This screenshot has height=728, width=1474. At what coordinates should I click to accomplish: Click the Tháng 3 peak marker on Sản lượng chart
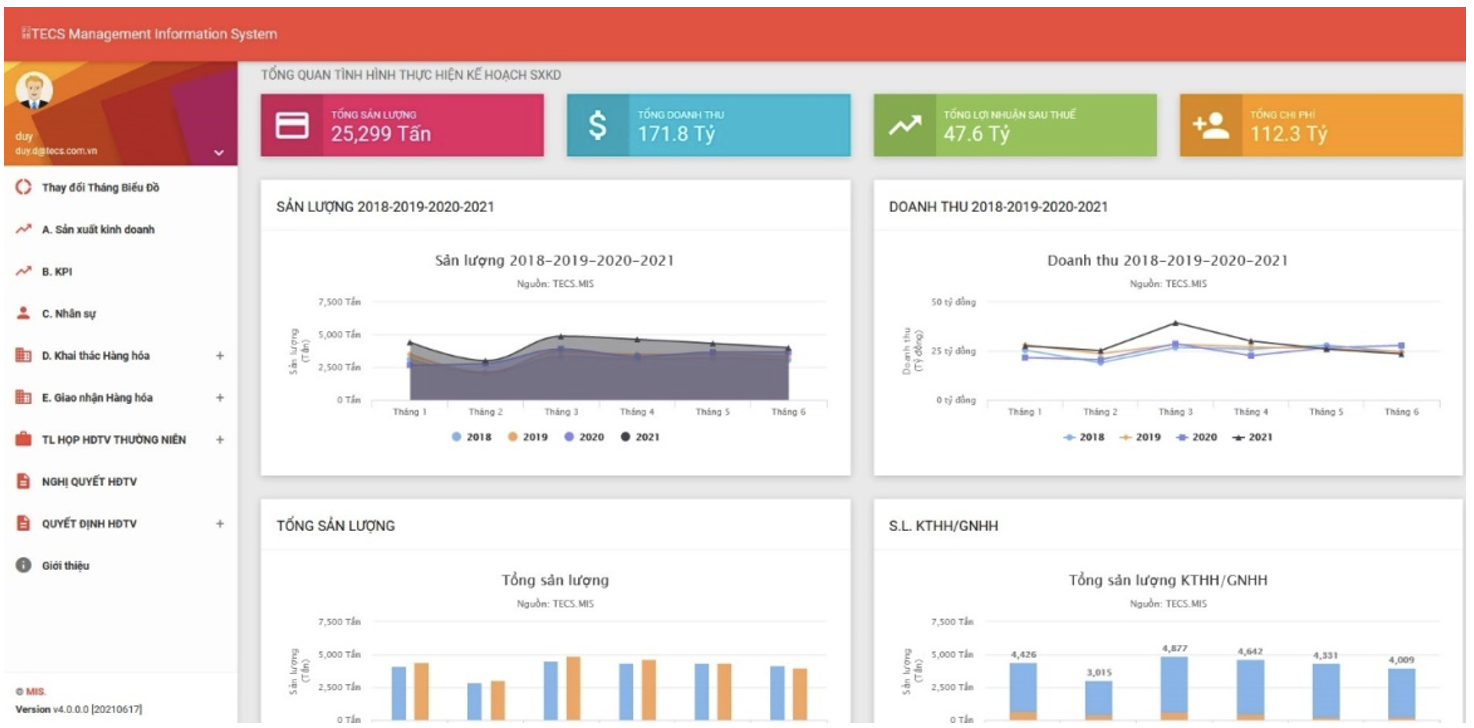click(x=561, y=336)
